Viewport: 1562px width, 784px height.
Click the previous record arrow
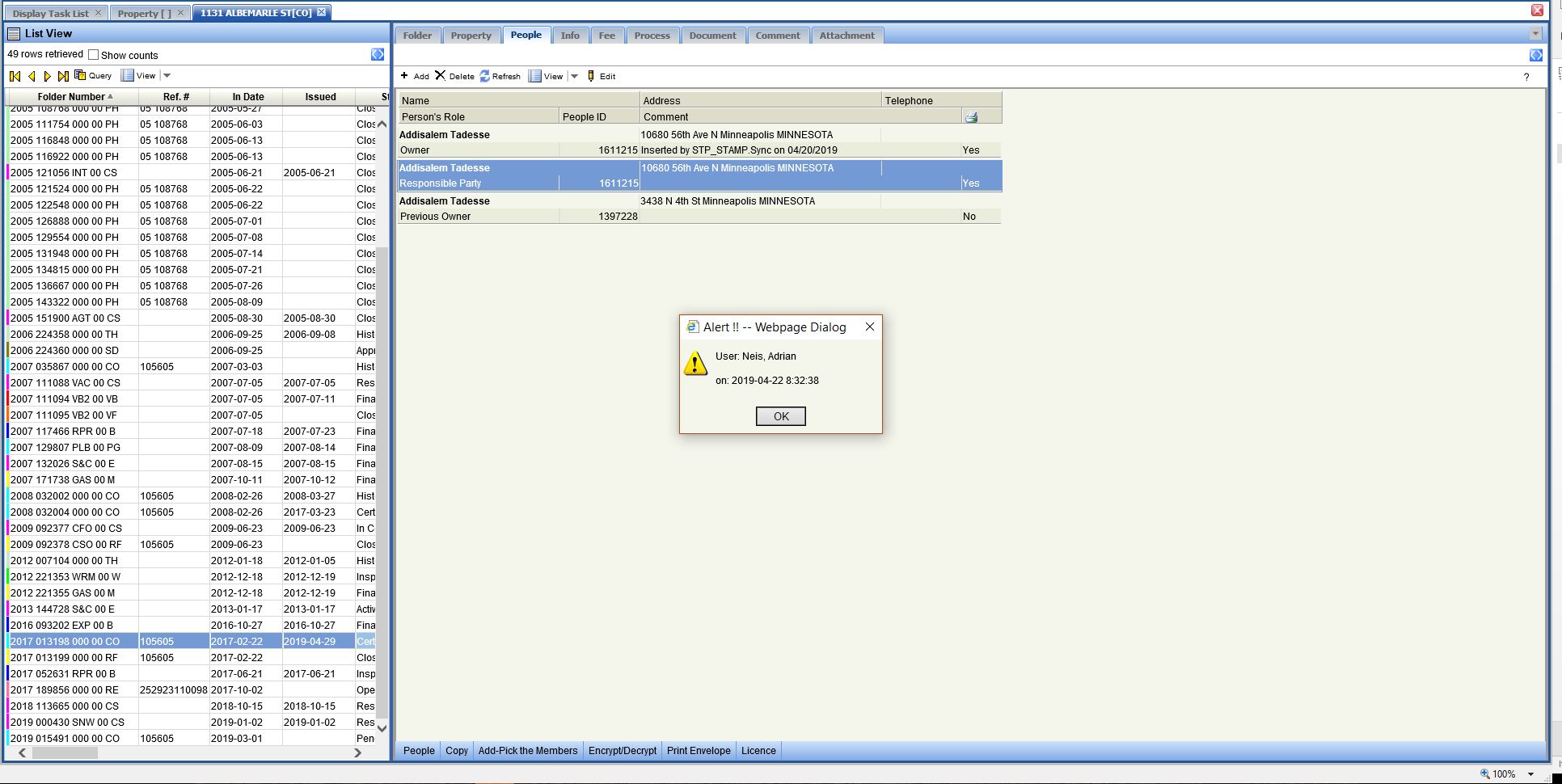point(32,76)
